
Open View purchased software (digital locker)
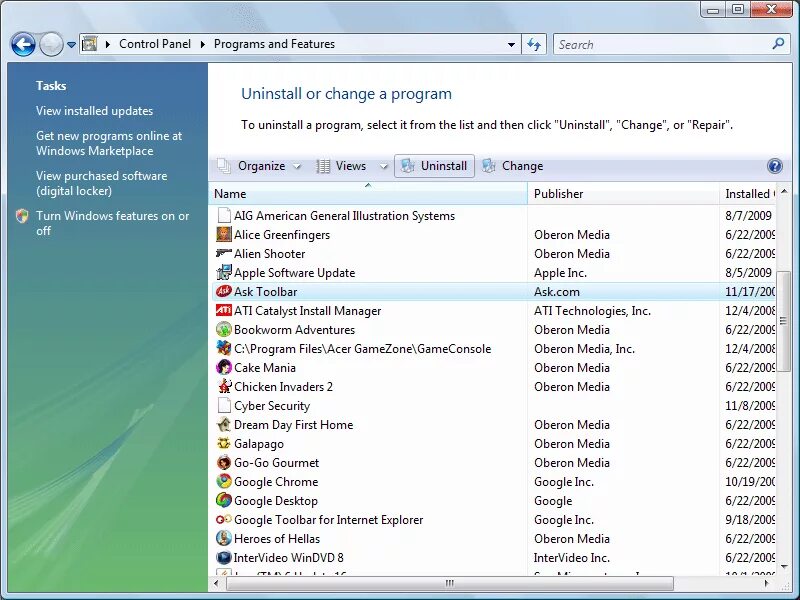102,183
